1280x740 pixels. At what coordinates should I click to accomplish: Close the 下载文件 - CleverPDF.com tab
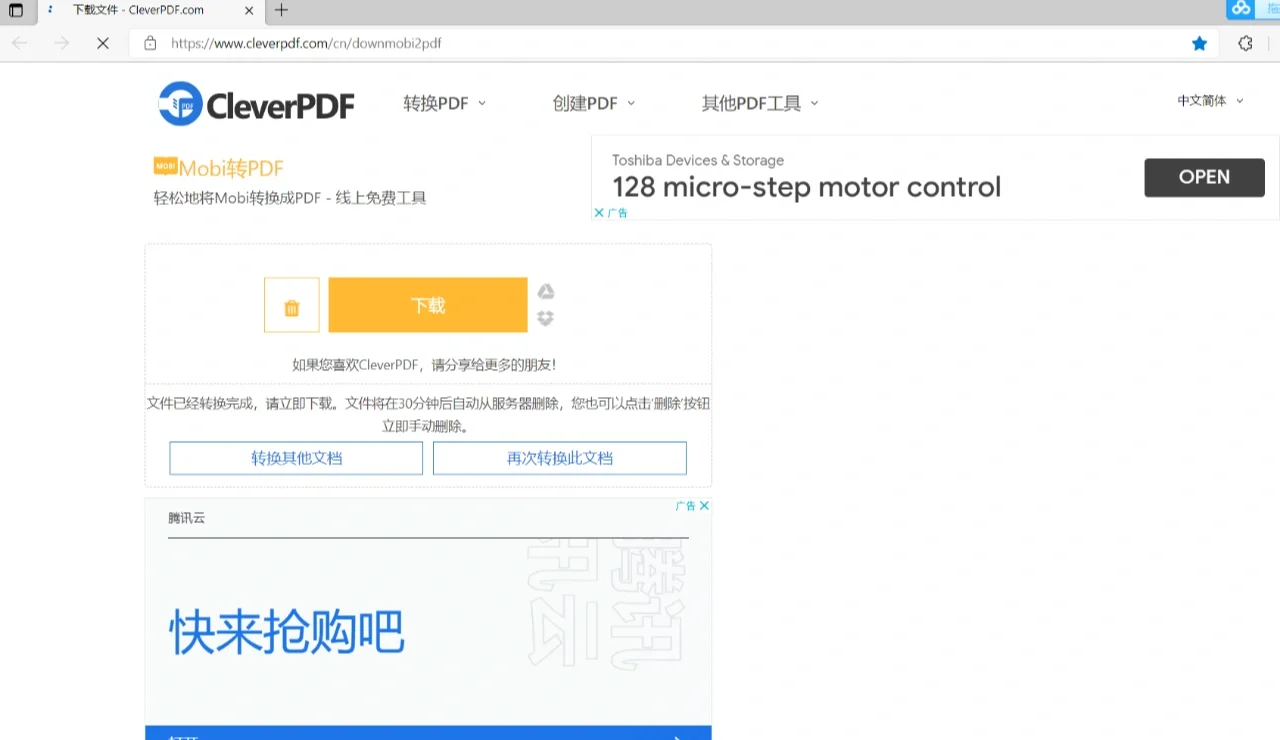click(x=249, y=10)
